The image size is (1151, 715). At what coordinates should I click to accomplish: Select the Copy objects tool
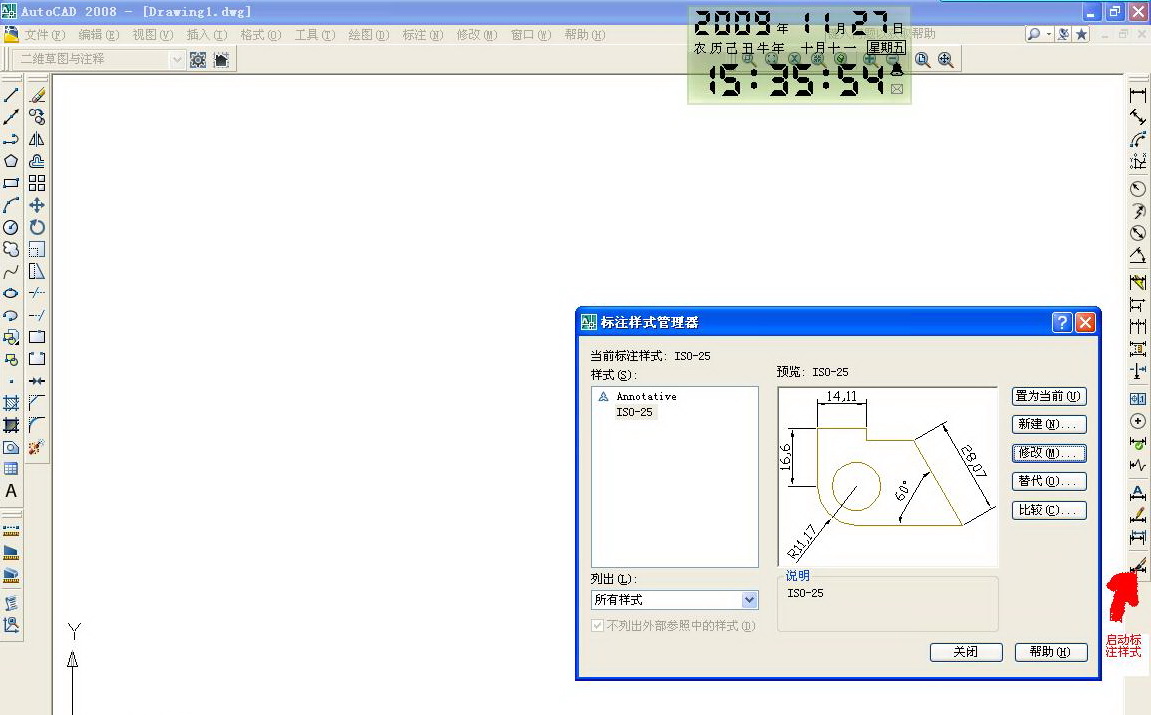pos(37,117)
